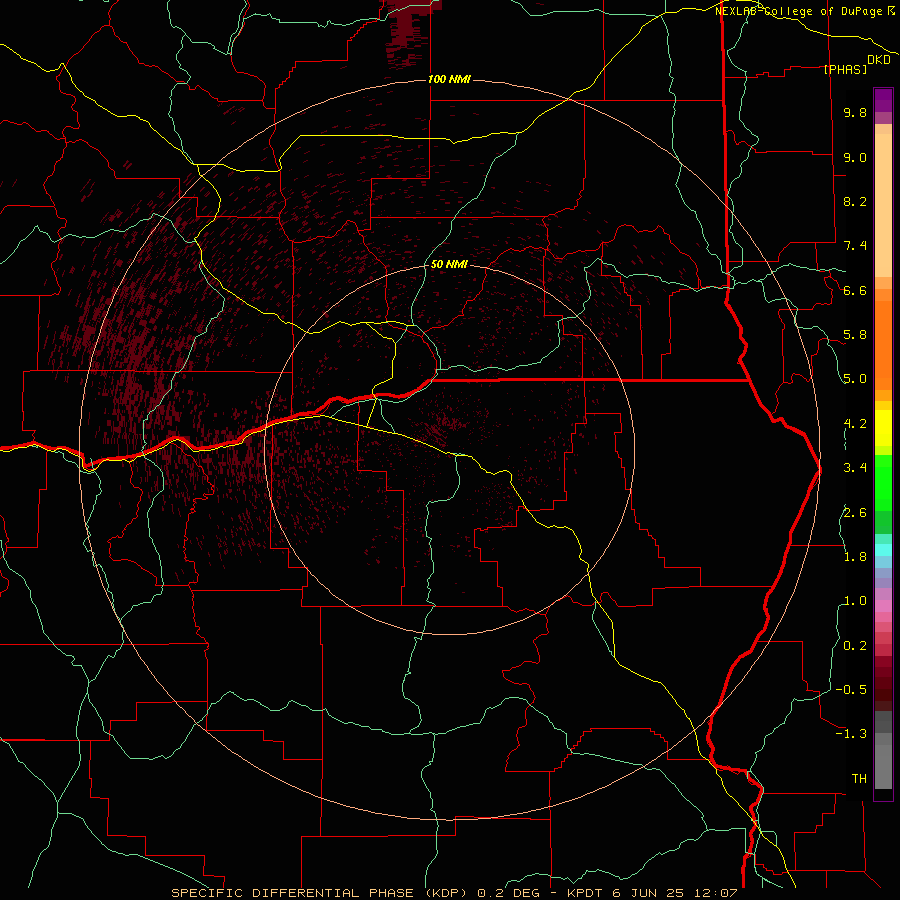The width and height of the screenshot is (900, 900).
Task: Click the DKD units label
Action: (x=879, y=60)
